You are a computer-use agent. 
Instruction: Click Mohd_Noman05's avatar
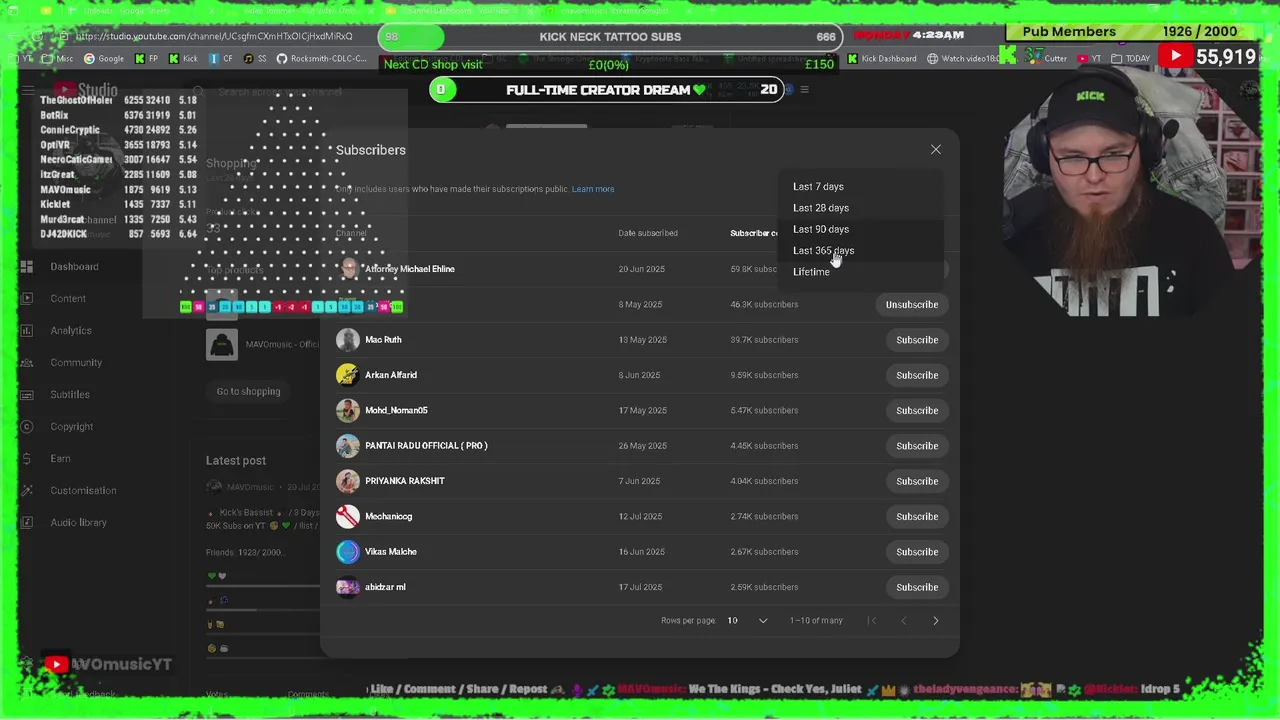348,410
